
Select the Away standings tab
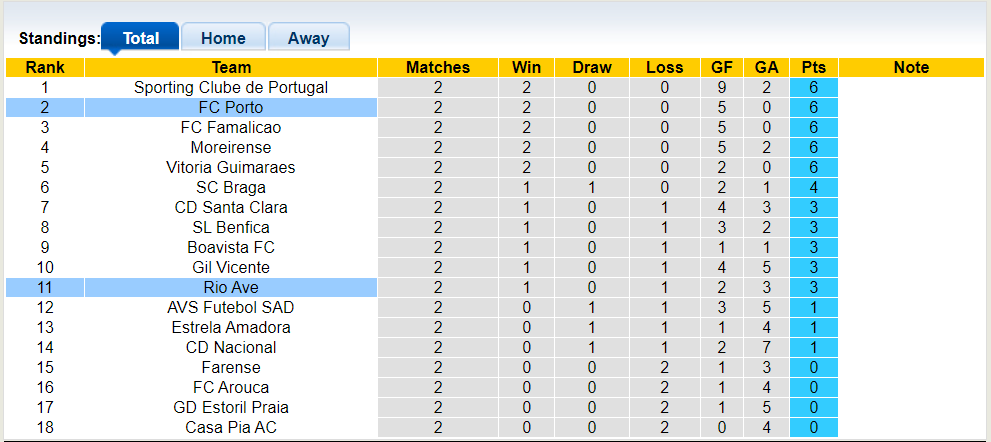coord(308,38)
